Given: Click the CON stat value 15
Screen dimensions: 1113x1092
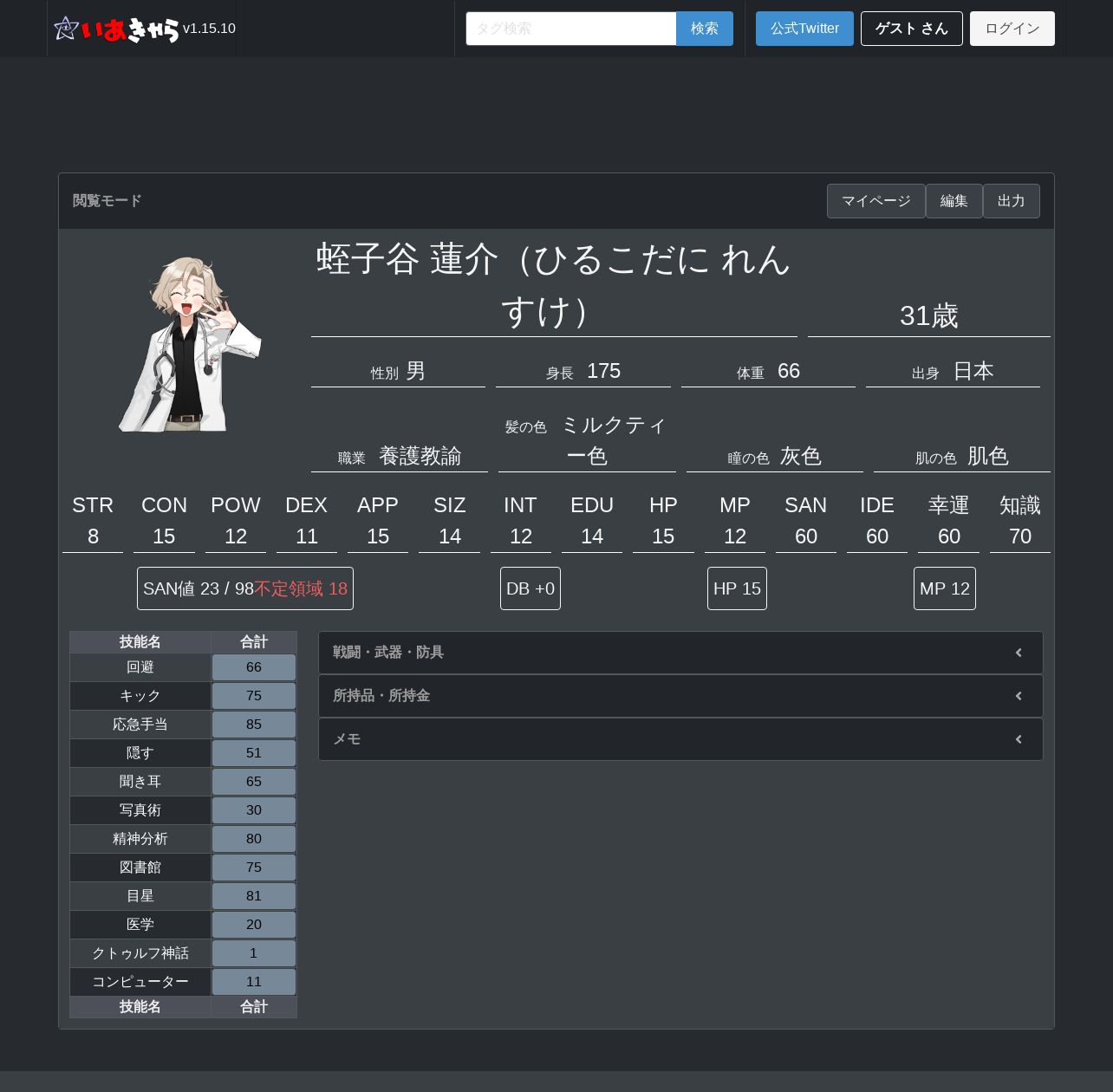Looking at the screenshot, I should [164, 536].
